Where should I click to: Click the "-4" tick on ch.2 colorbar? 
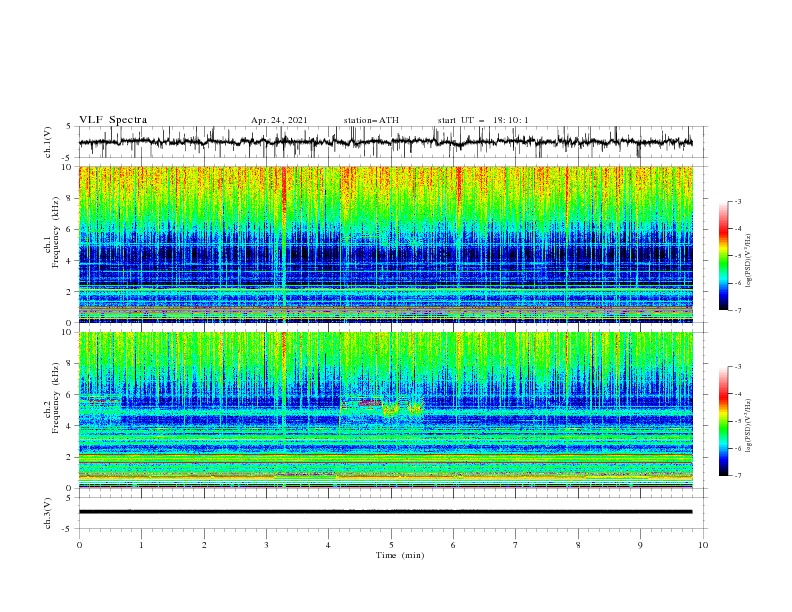737,394
